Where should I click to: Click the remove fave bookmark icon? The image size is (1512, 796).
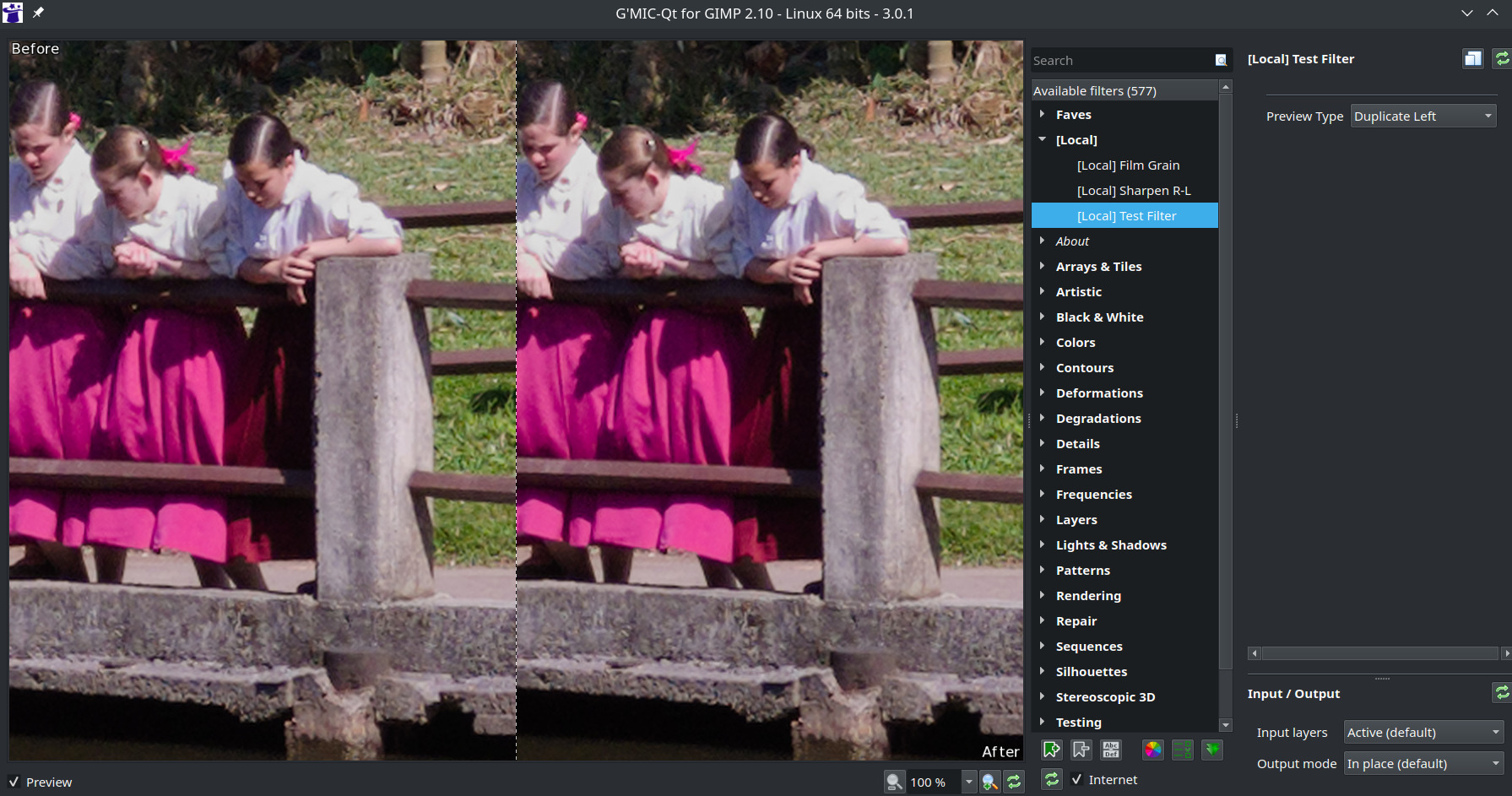coord(1081,750)
